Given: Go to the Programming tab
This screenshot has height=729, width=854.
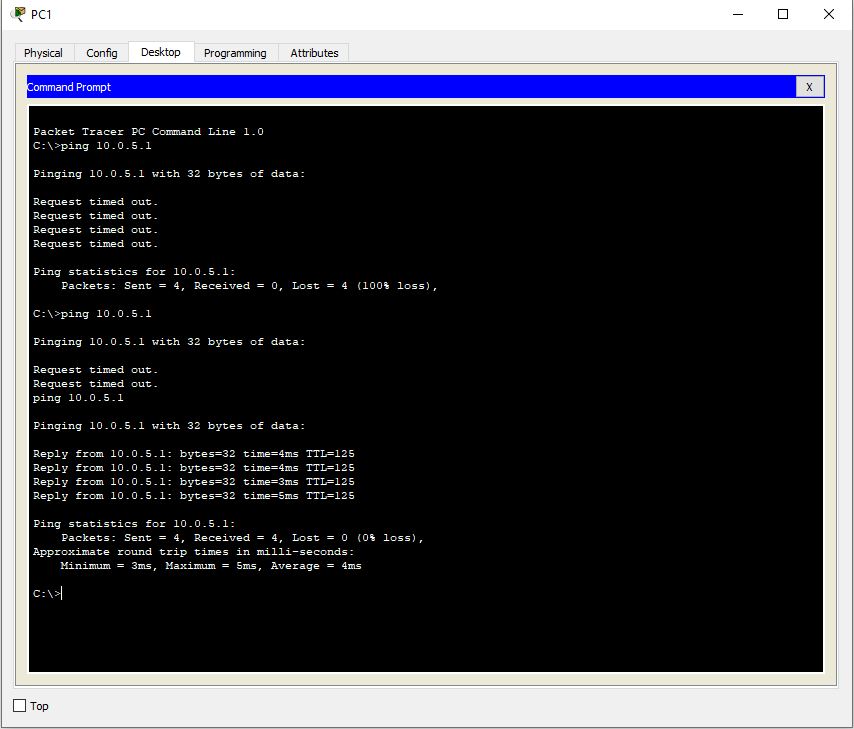Looking at the screenshot, I should click(235, 53).
